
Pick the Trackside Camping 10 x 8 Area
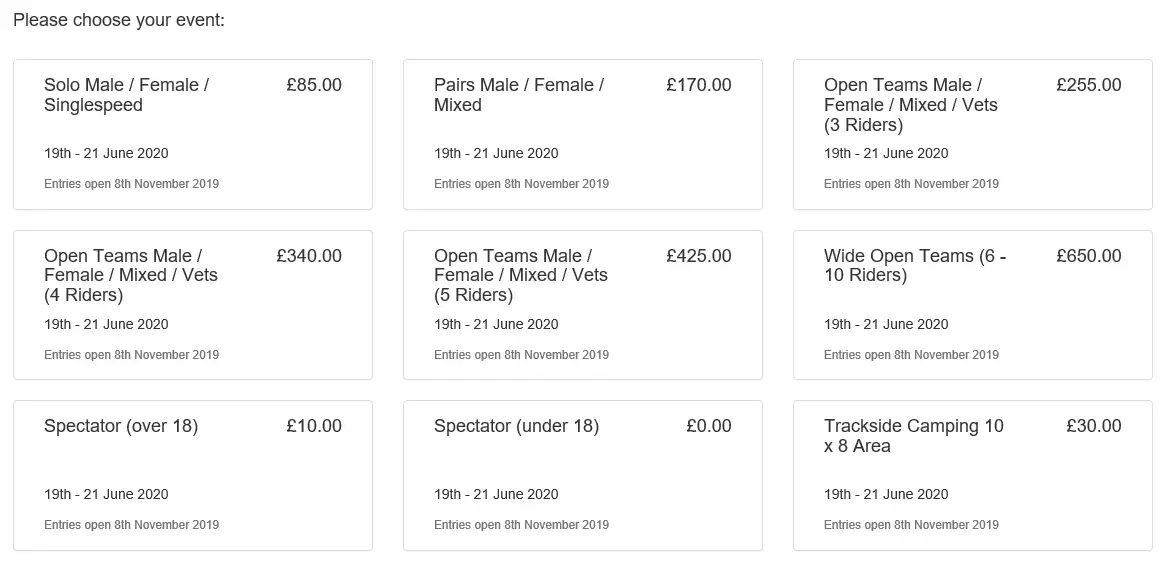point(973,476)
